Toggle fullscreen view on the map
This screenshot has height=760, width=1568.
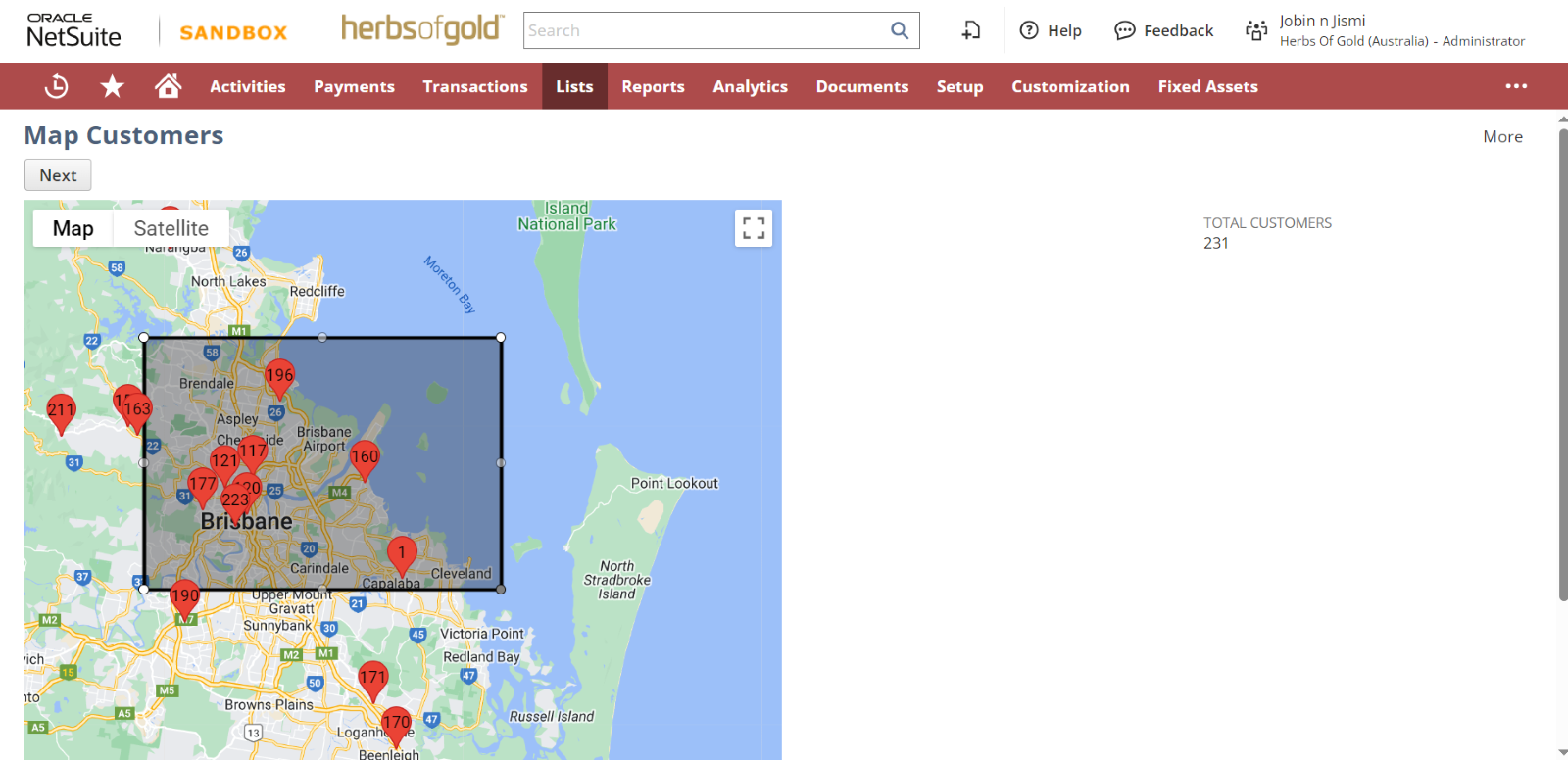pos(753,228)
